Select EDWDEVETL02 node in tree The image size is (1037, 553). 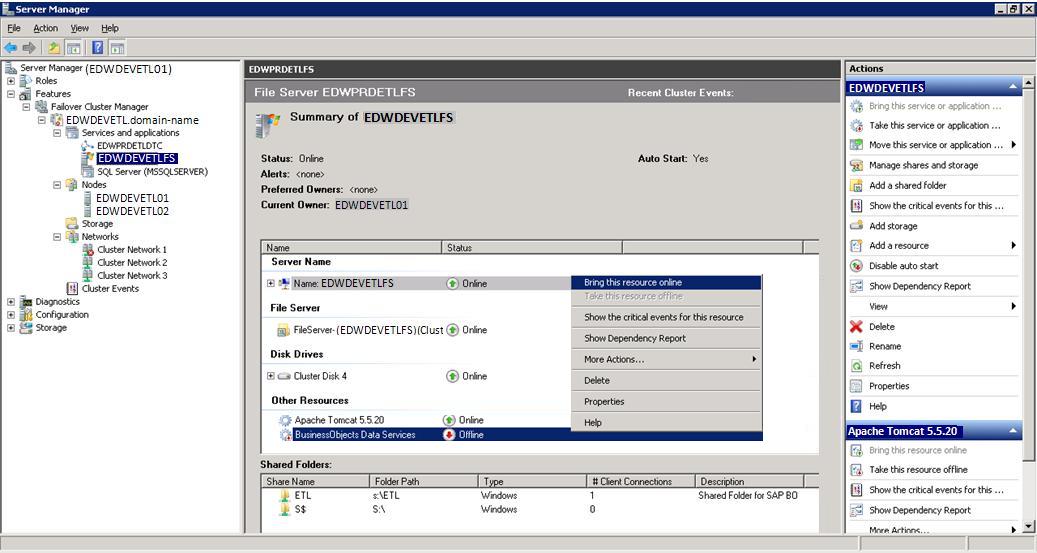[132, 211]
